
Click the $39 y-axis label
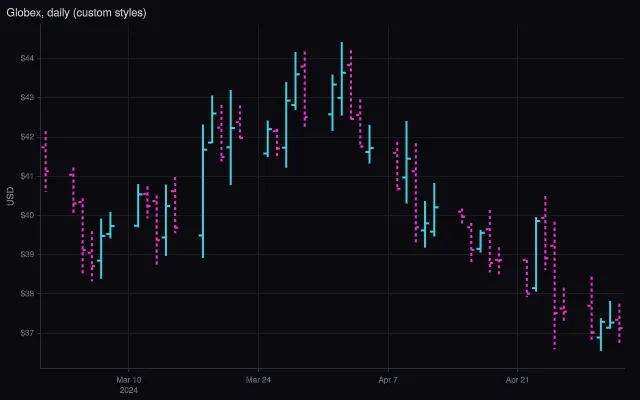27,254
